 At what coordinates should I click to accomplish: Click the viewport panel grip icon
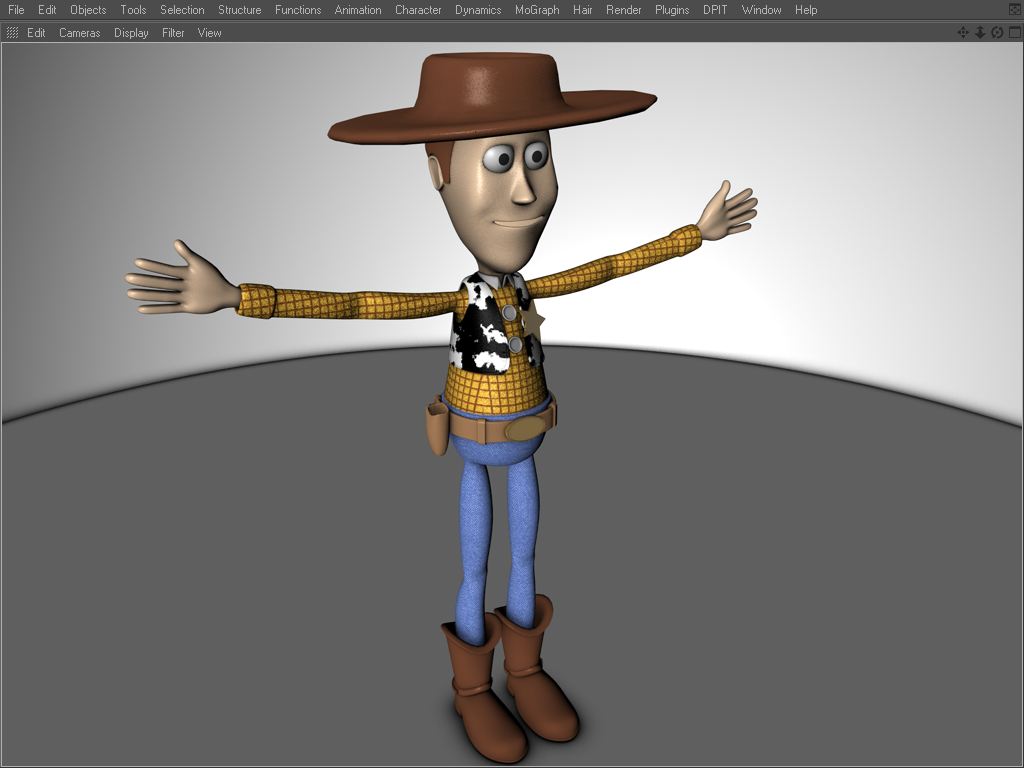(12, 33)
